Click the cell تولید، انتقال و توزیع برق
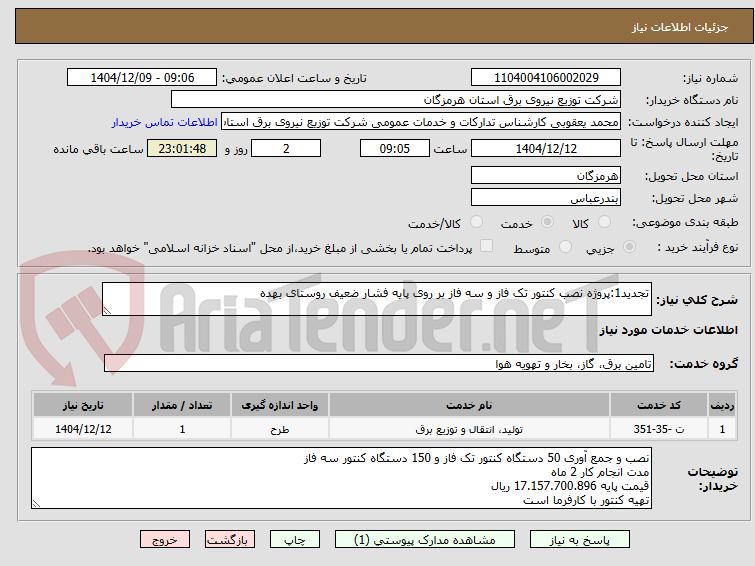This screenshot has width=755, height=566. [x=469, y=429]
